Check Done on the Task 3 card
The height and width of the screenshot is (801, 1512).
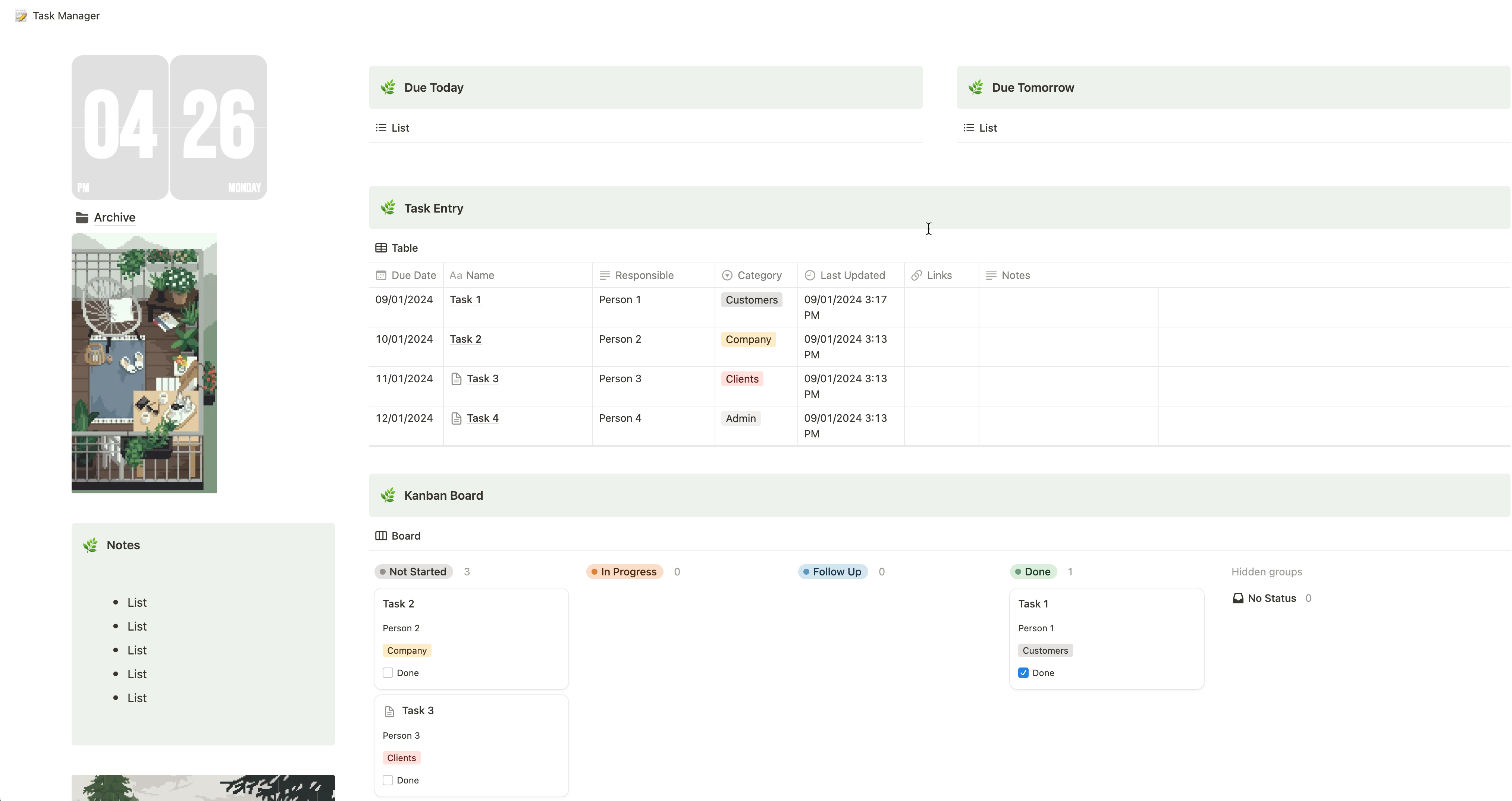tap(388, 780)
